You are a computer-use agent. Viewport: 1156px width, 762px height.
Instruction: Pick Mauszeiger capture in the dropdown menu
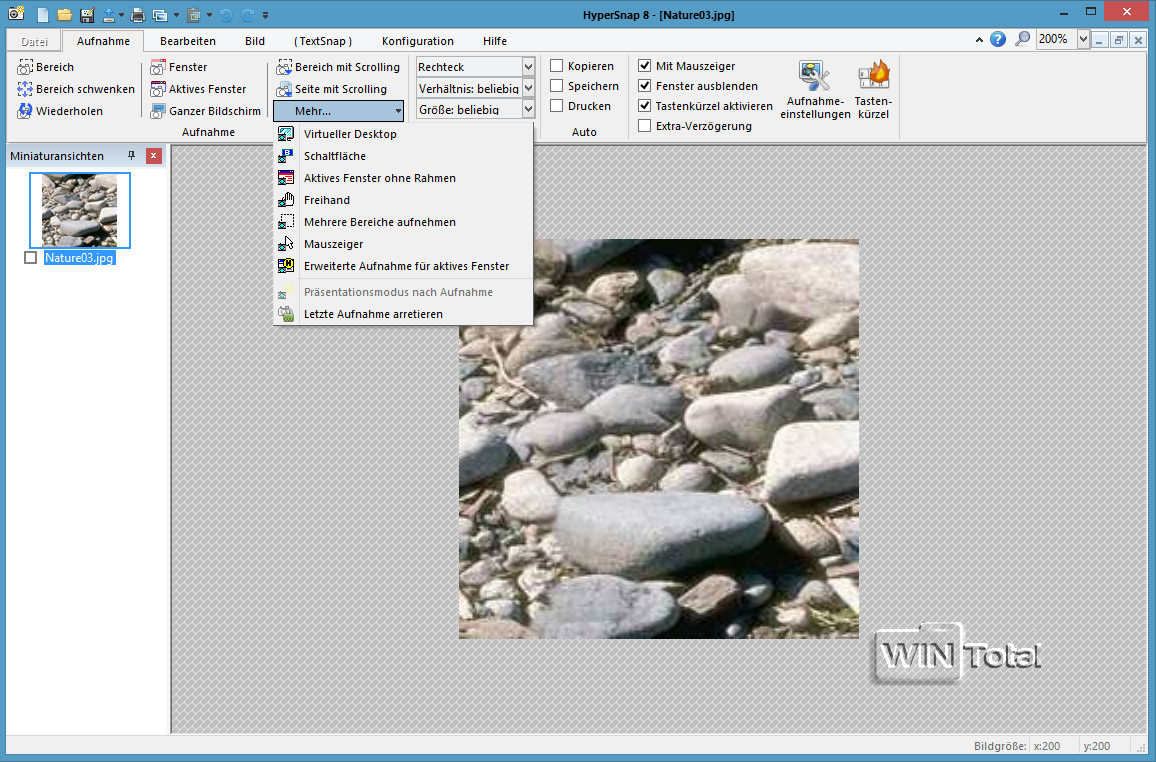[333, 244]
